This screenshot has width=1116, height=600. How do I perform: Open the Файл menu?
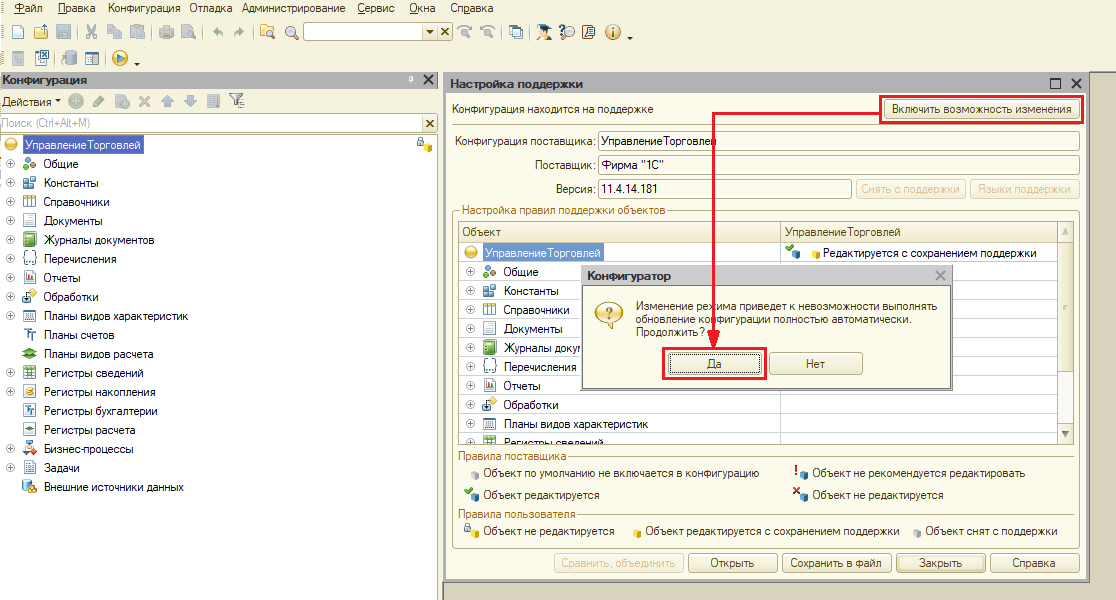28,8
